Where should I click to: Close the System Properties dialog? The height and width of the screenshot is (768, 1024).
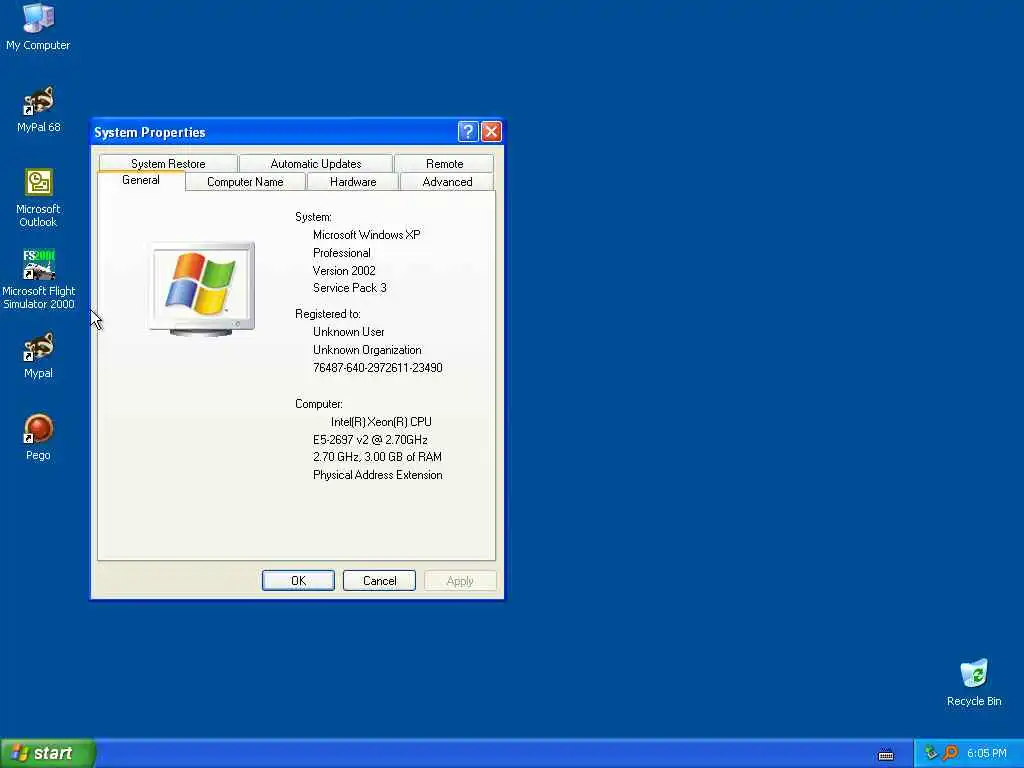click(491, 132)
